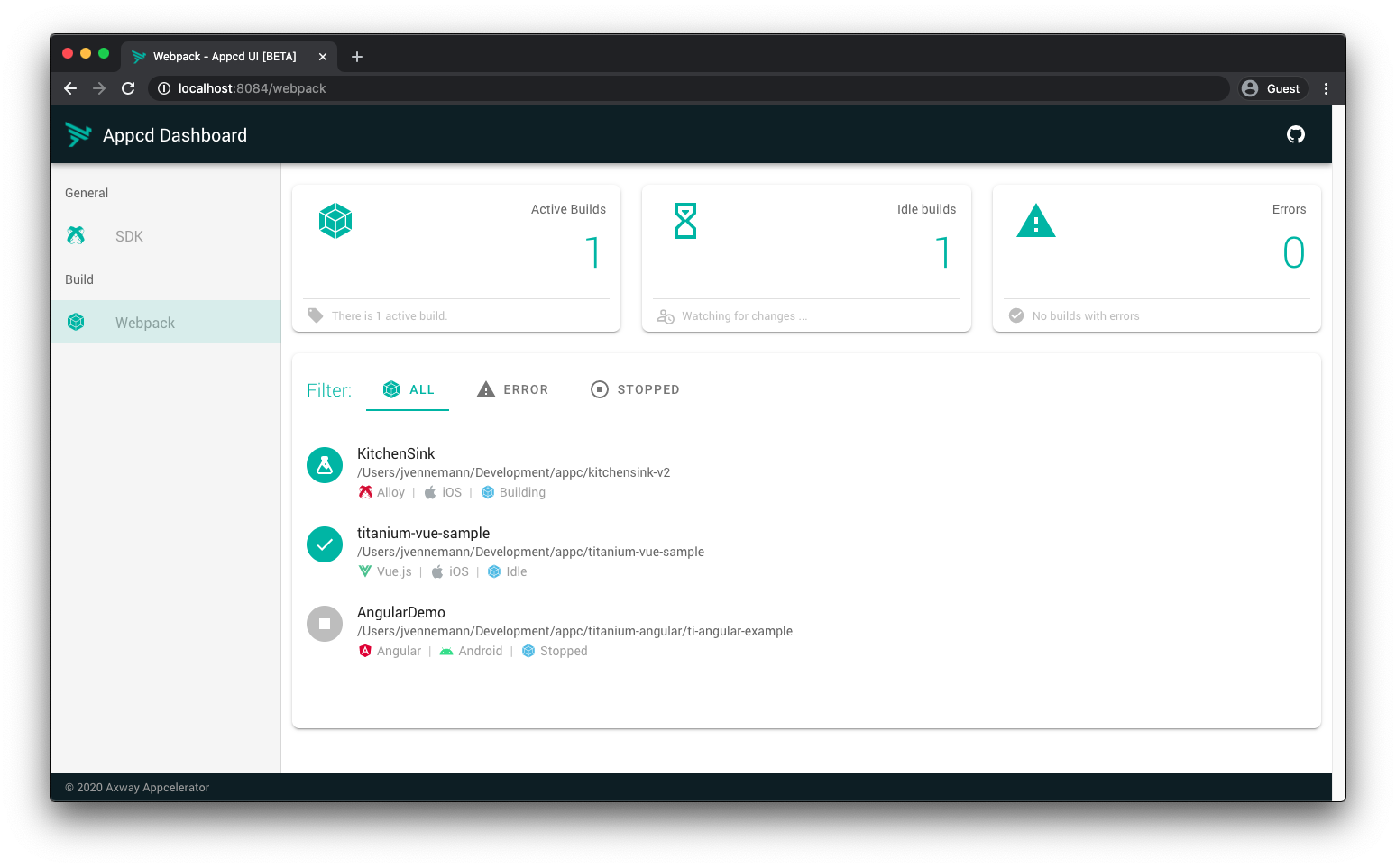1396x868 pixels.
Task: Click the 'Building' status label
Action: [522, 492]
